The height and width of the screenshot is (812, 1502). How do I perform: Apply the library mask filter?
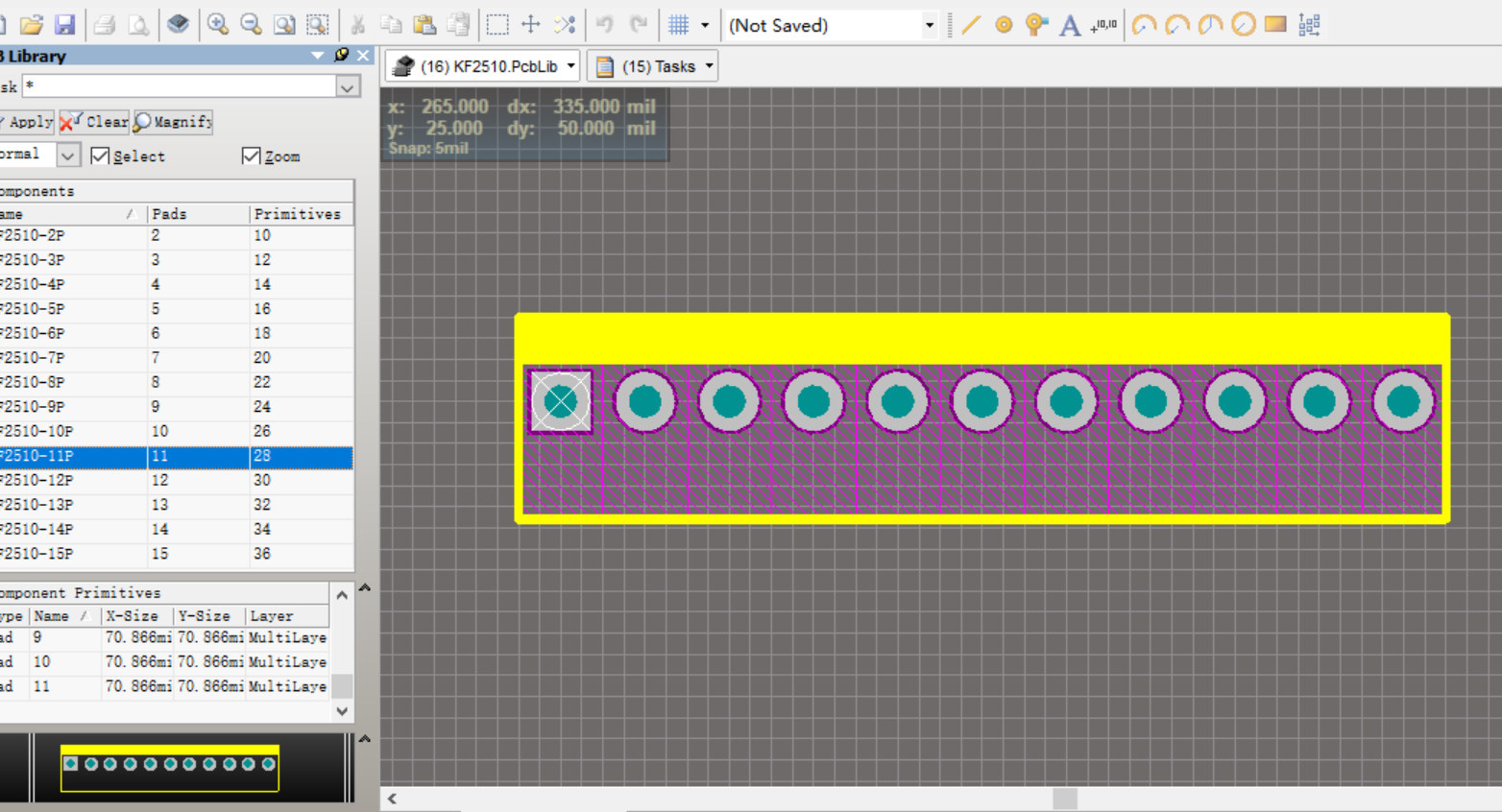coord(26,122)
